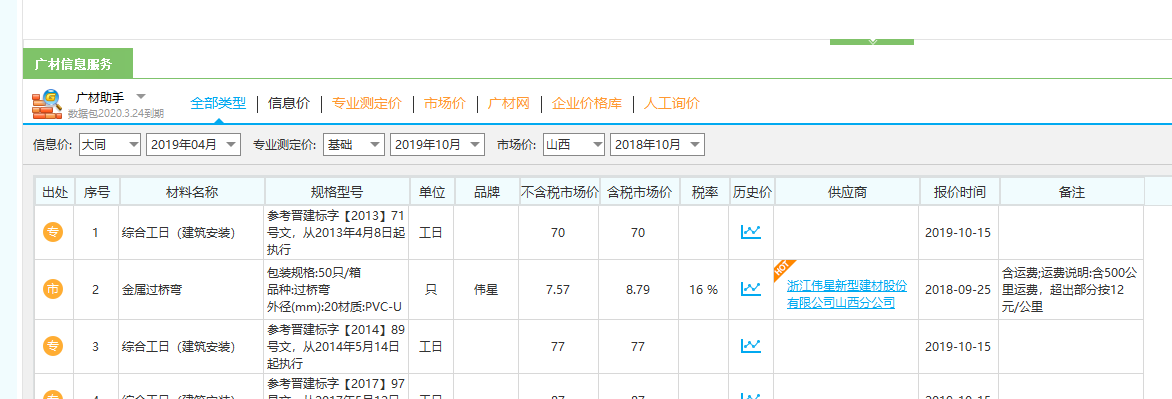
Task: Switch to the 广材网 tab
Action: [x=508, y=104]
